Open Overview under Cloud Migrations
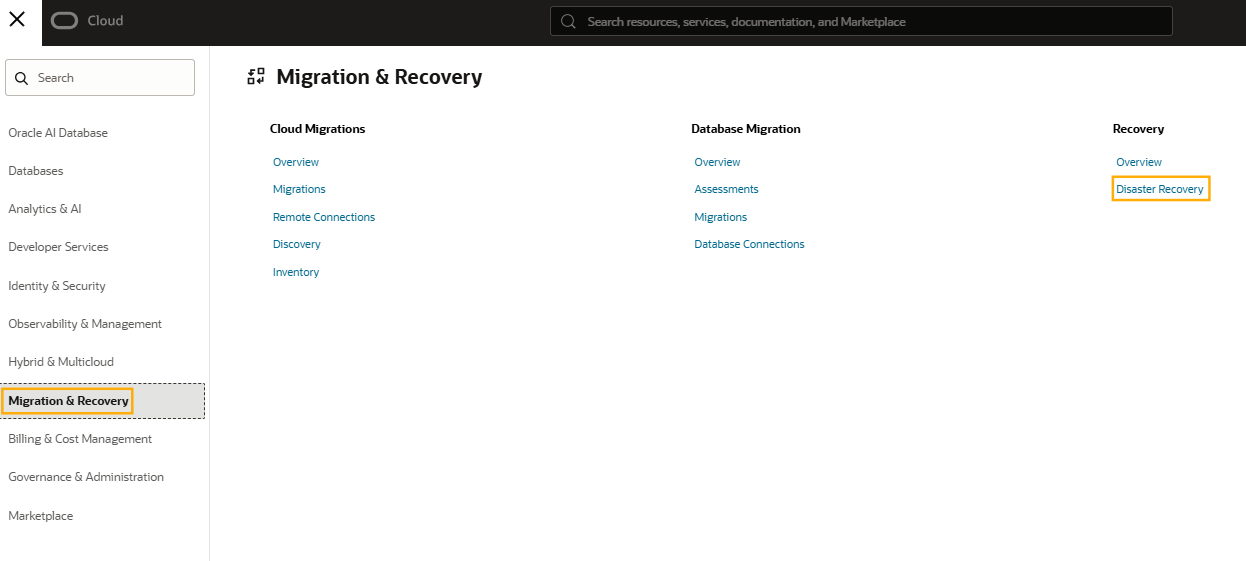The width and height of the screenshot is (1246, 561). click(296, 162)
